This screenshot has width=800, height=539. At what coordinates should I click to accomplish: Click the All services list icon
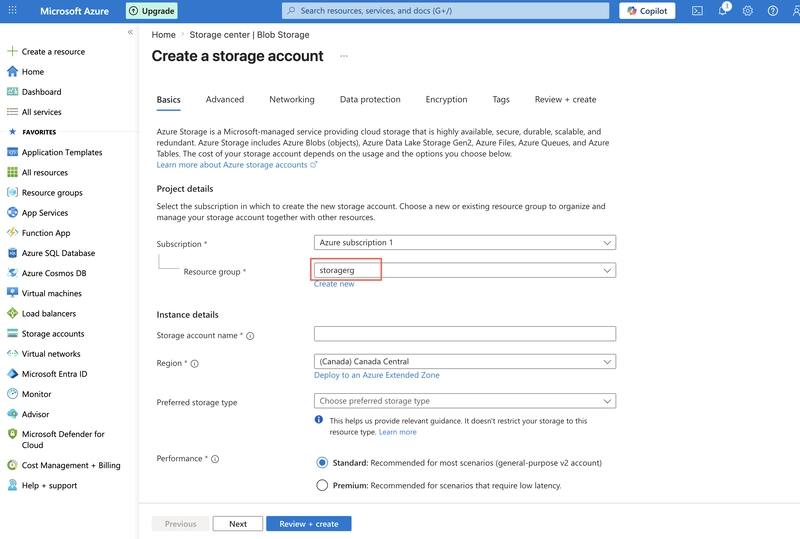pos(12,112)
